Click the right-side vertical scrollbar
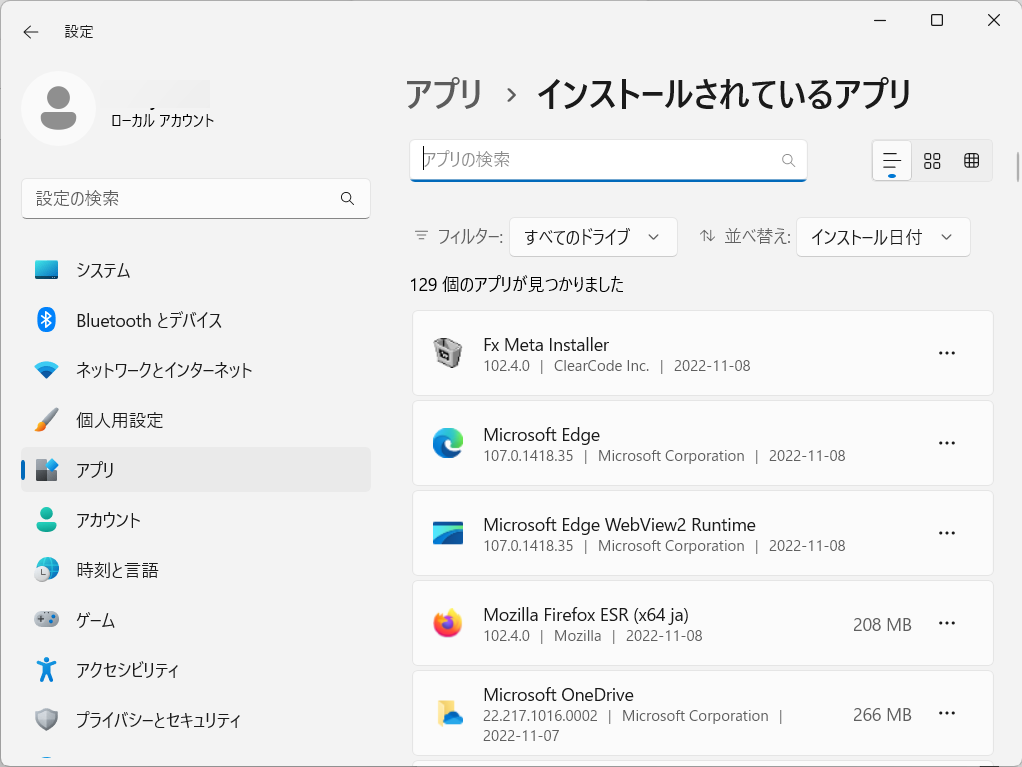The width and height of the screenshot is (1022, 767). tap(1017, 167)
